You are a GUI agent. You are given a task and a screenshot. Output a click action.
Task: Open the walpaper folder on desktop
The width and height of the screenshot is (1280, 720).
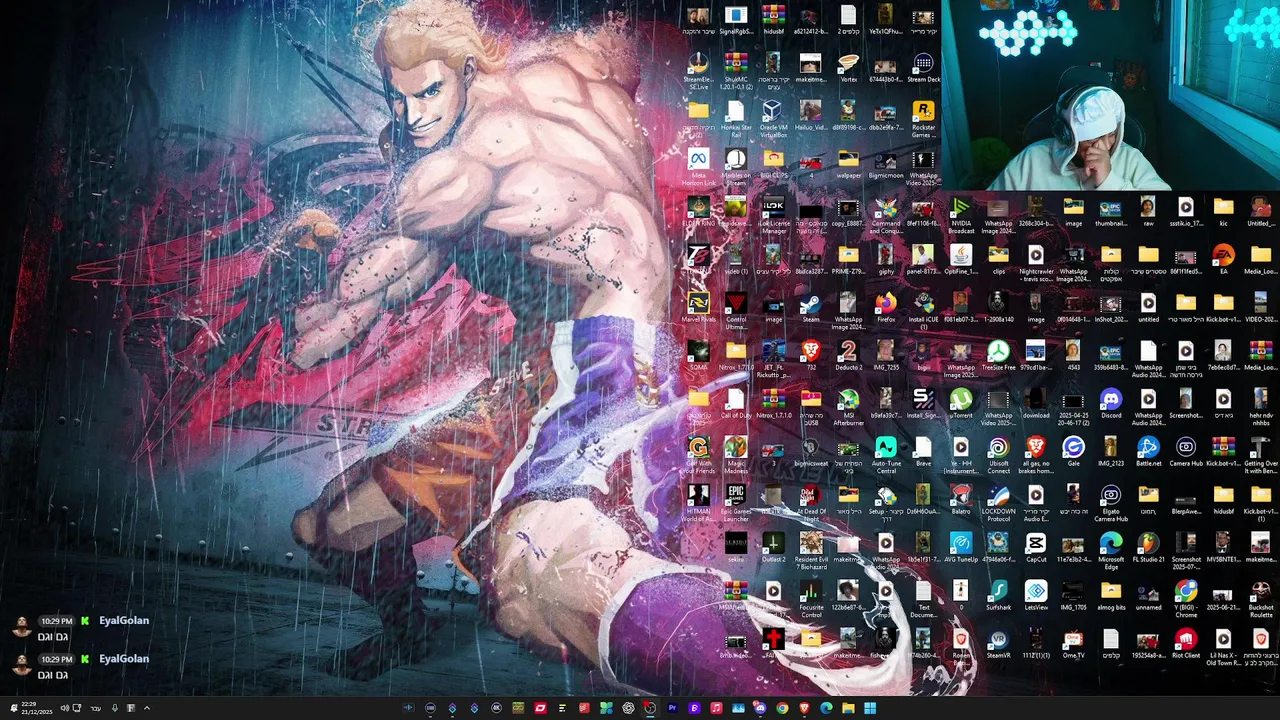point(849,163)
